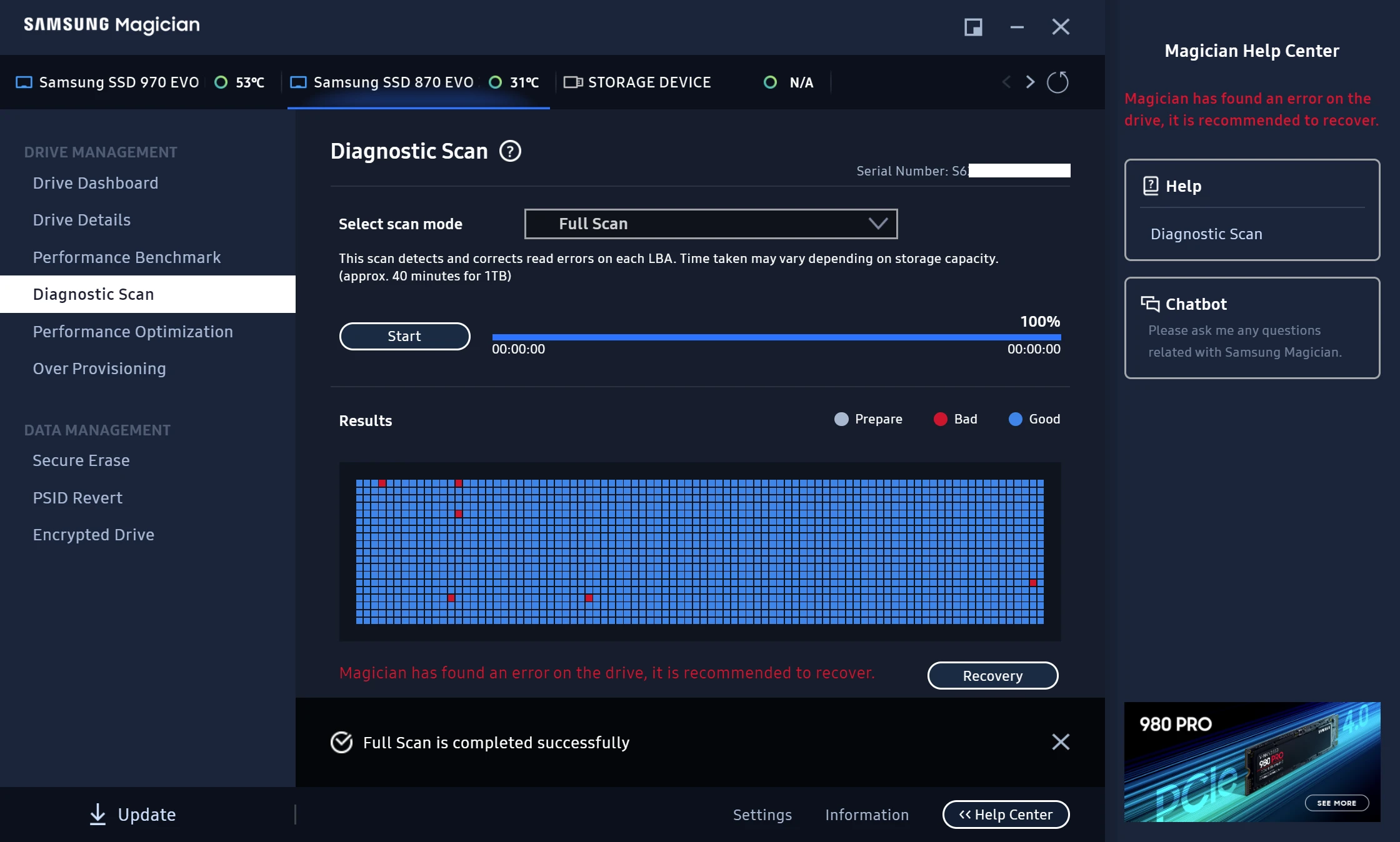Open Secure Erase menu item
This screenshot has width=1400, height=842.
(x=81, y=460)
